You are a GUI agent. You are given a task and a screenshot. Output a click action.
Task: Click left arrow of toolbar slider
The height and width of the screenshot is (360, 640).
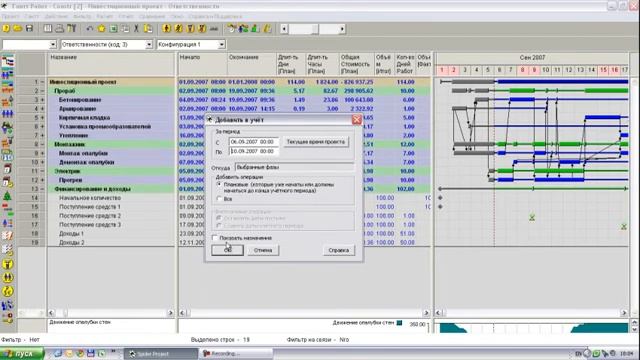tap(284, 29)
